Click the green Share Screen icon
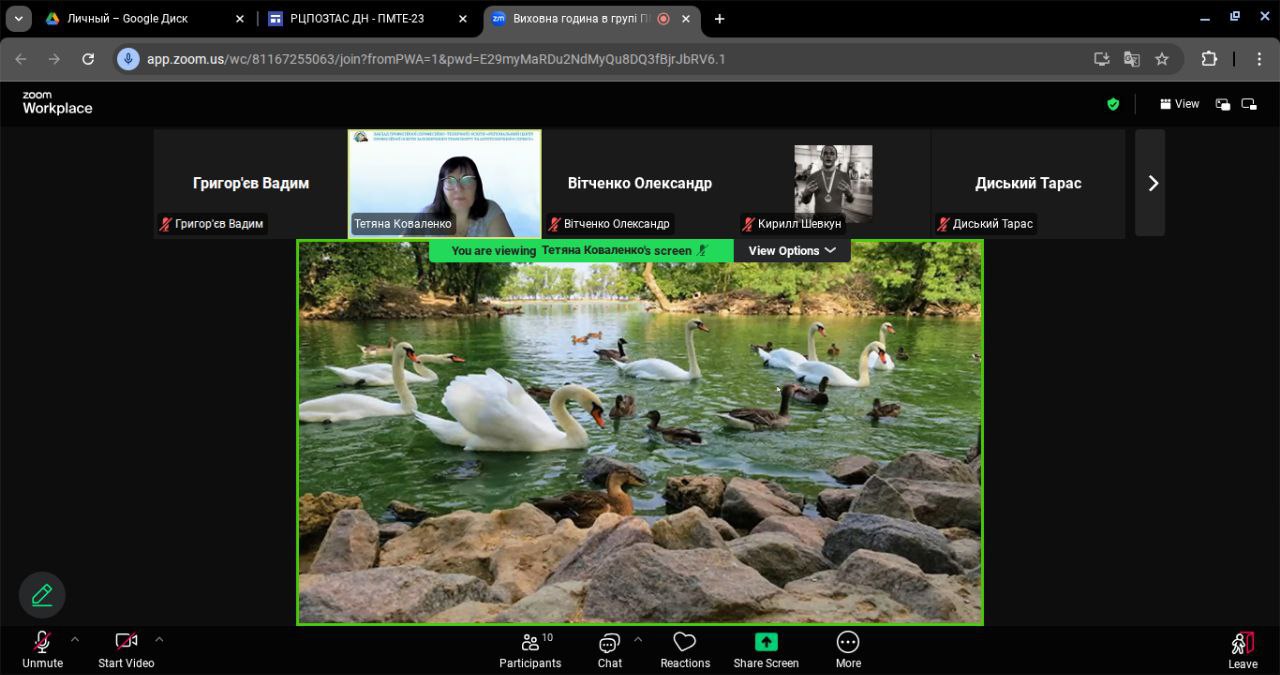This screenshot has height=675, width=1280. (x=766, y=642)
